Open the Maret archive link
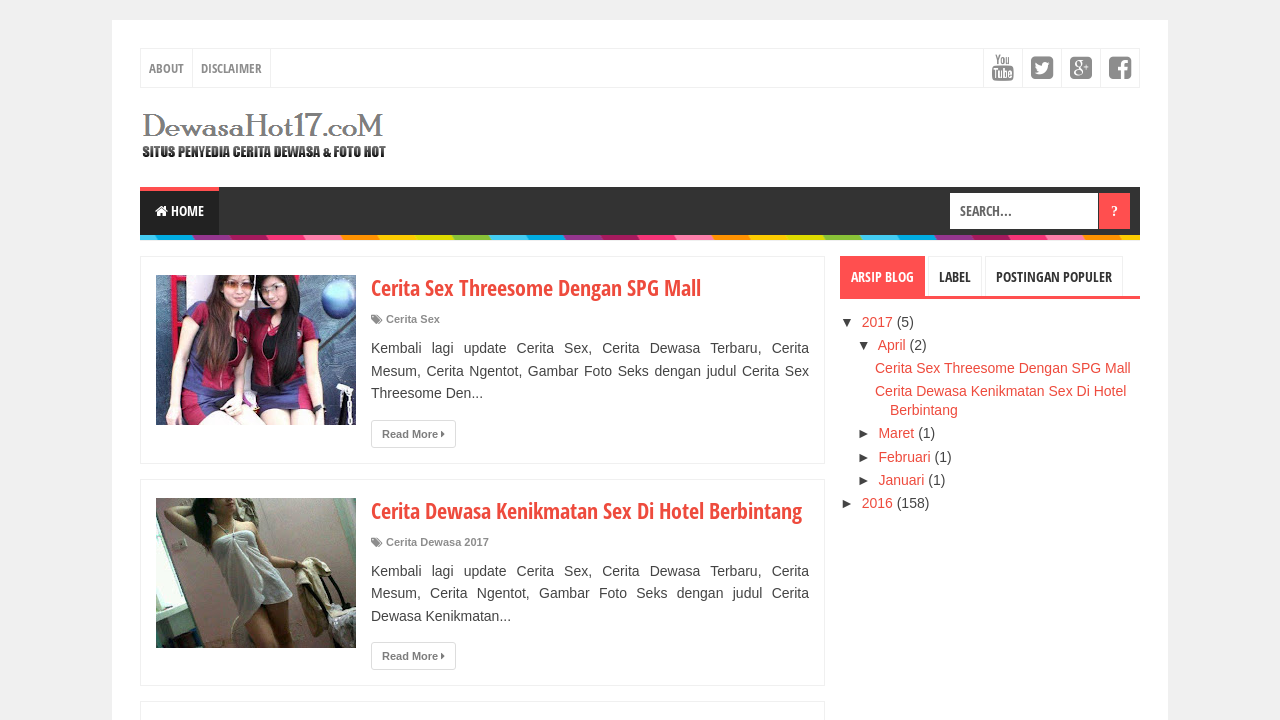 [x=896, y=433]
